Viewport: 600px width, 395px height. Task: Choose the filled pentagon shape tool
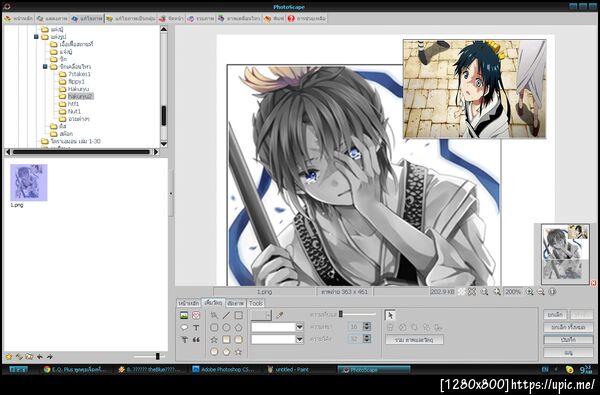point(227,351)
